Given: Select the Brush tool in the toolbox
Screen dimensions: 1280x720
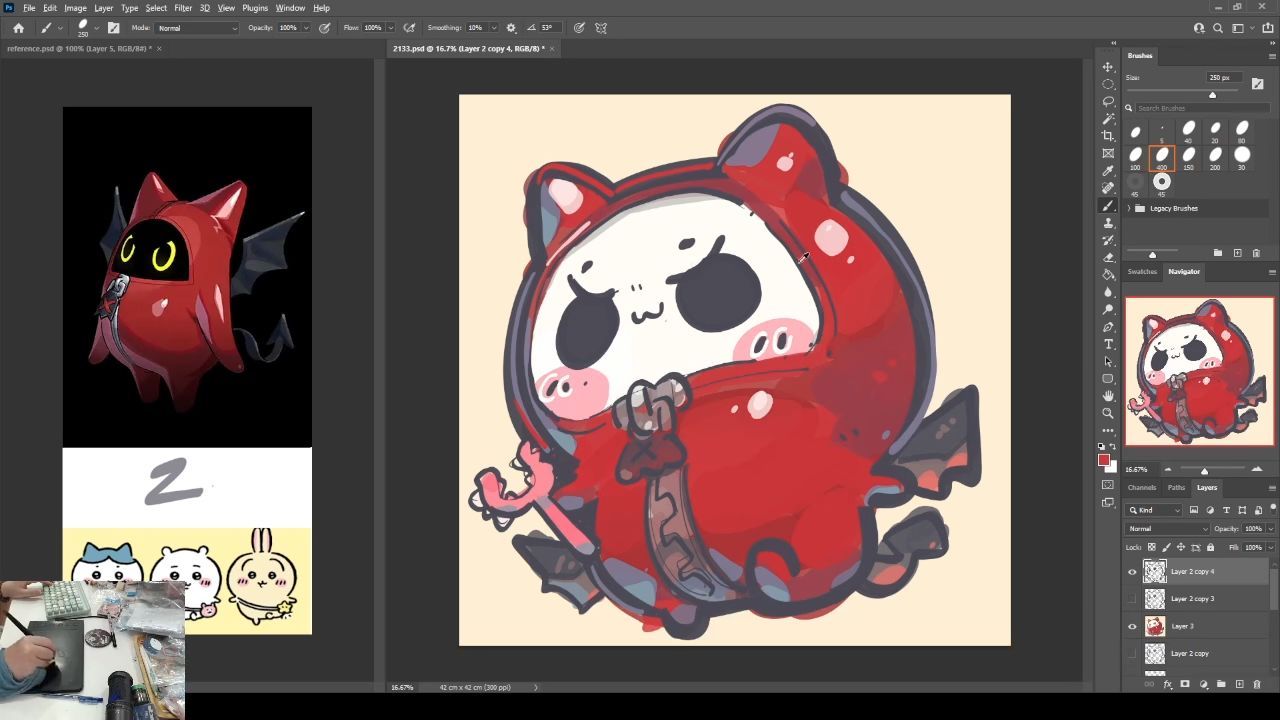Looking at the screenshot, I should click(x=1108, y=205).
